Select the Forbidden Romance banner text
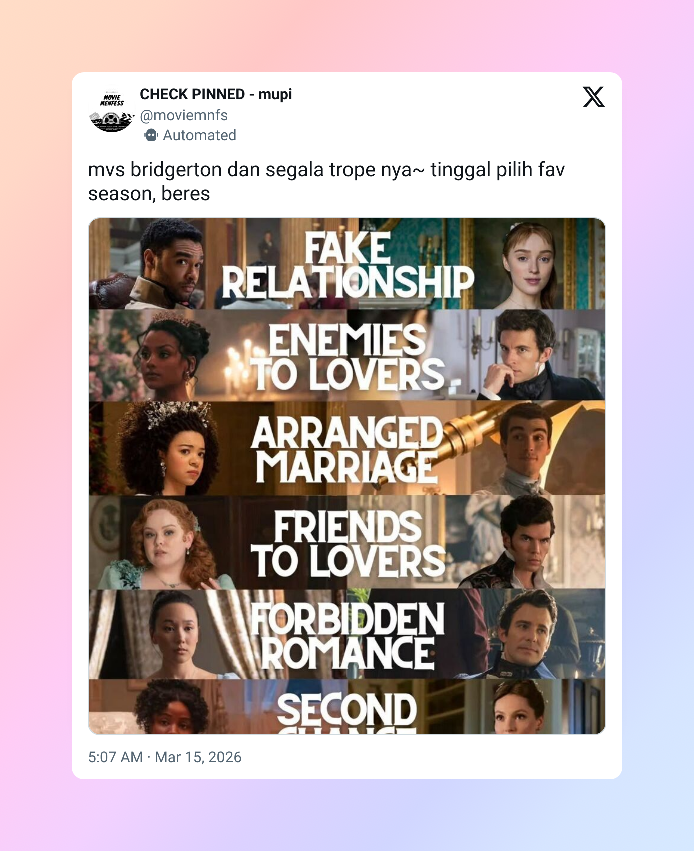Screen dimensions: 694x851 (x=347, y=636)
